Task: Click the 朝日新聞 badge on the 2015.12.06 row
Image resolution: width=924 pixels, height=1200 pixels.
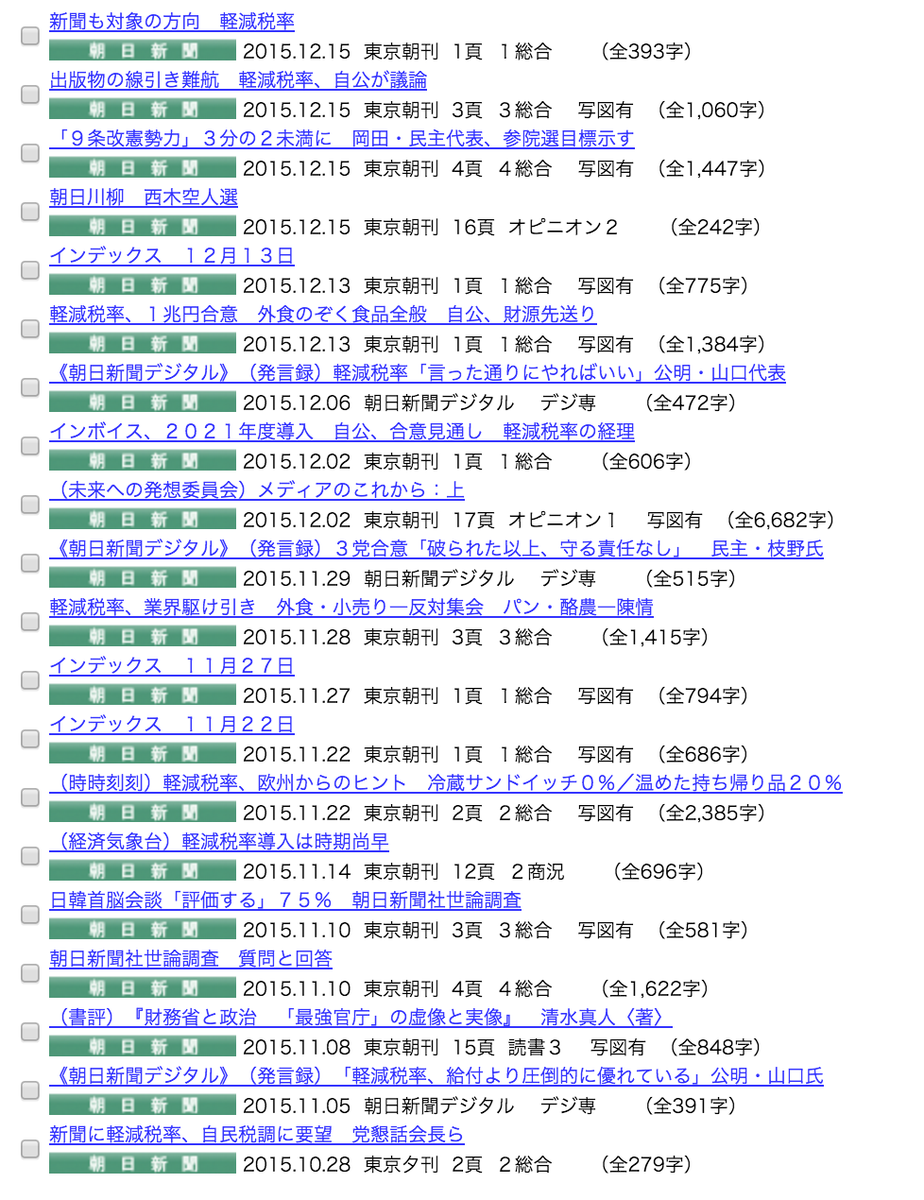Action: (143, 402)
